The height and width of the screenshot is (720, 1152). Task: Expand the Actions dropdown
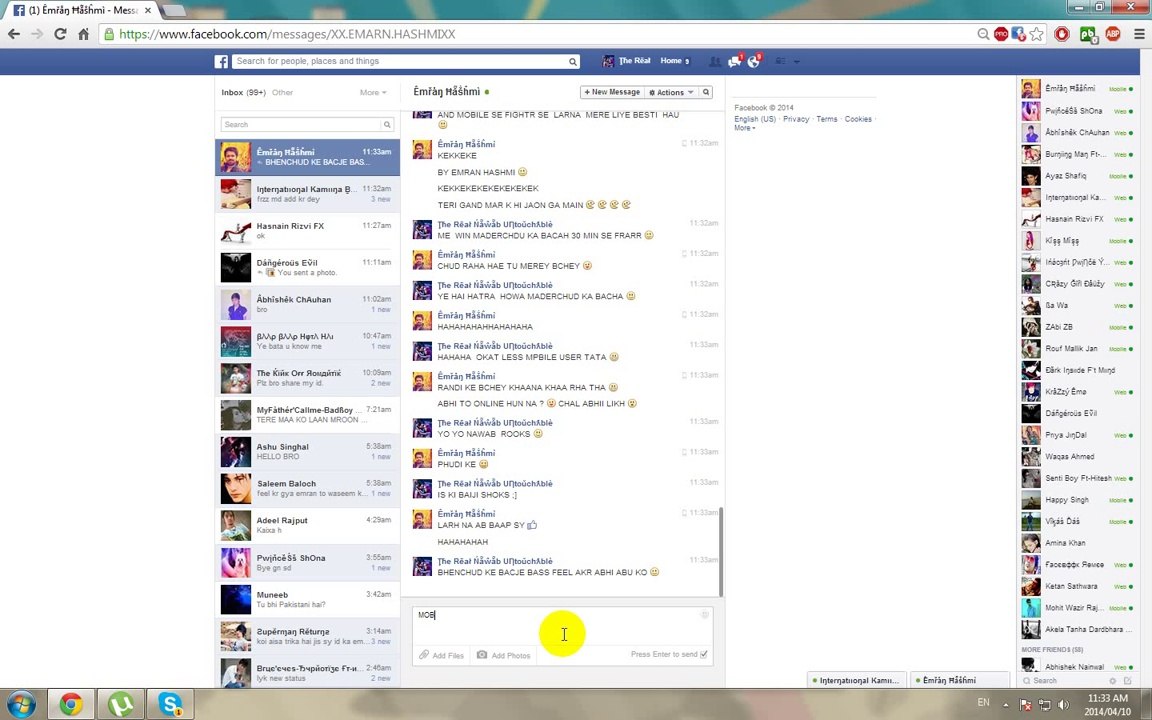pyautogui.click(x=671, y=93)
